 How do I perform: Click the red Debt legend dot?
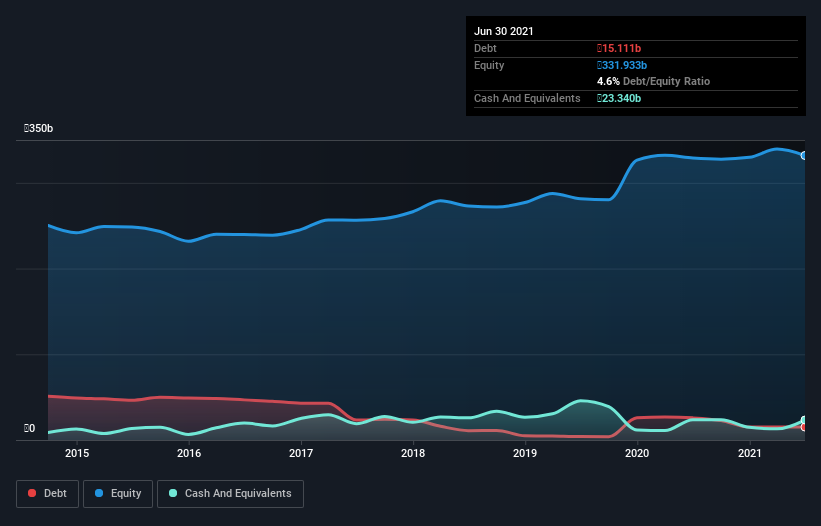32,493
